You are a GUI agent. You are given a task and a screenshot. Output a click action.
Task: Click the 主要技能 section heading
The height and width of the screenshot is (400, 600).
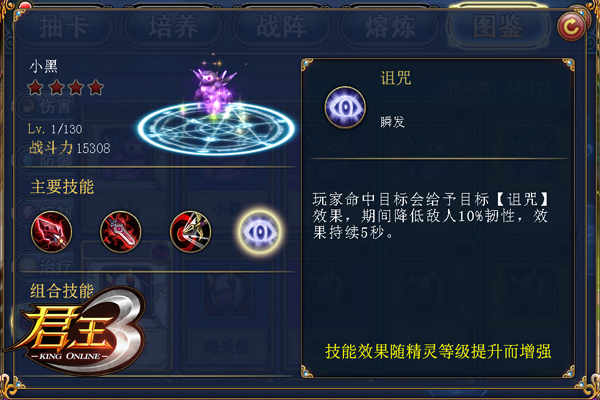point(62,187)
